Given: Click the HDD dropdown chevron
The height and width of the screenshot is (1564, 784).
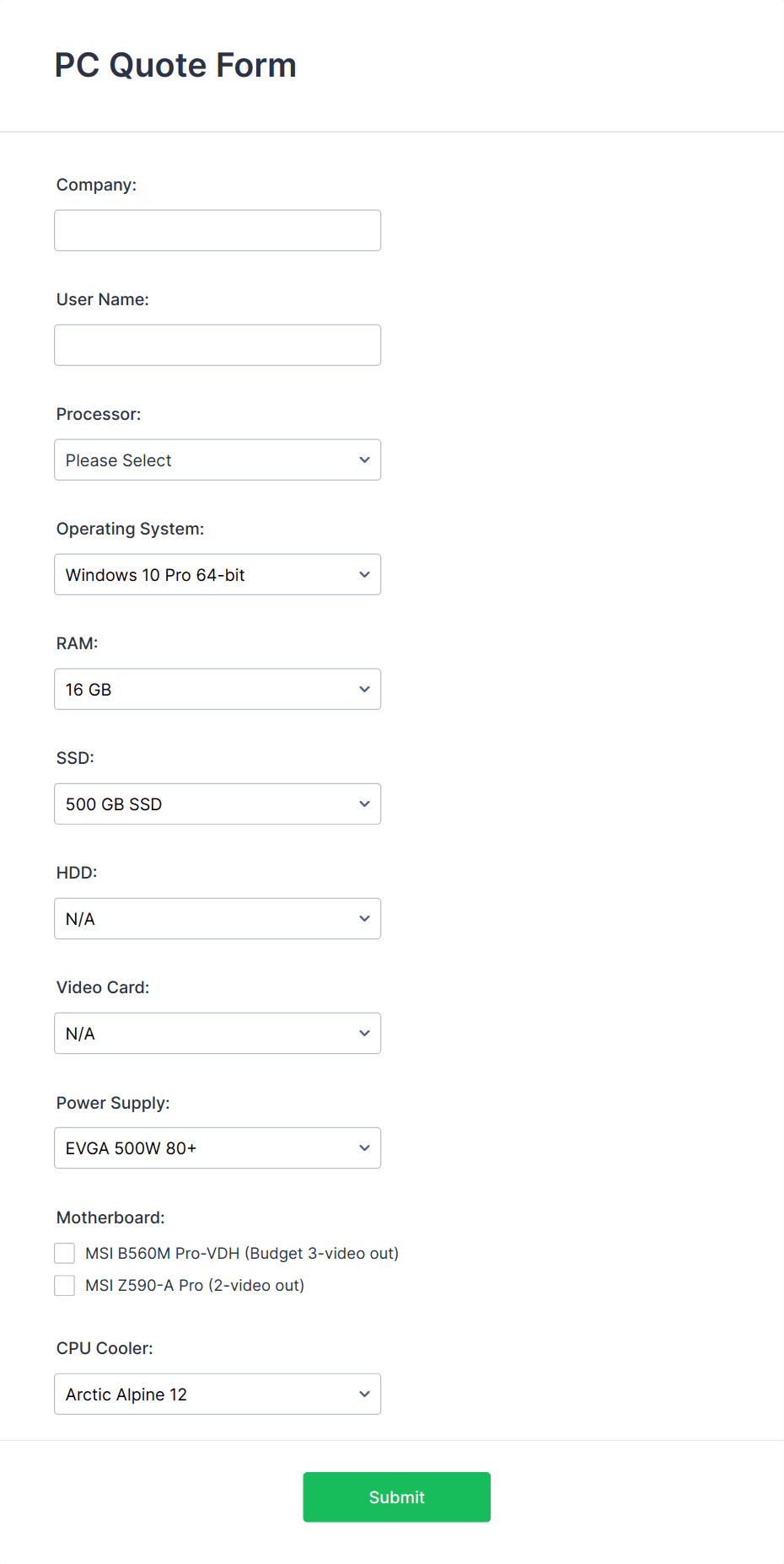Looking at the screenshot, I should point(364,918).
